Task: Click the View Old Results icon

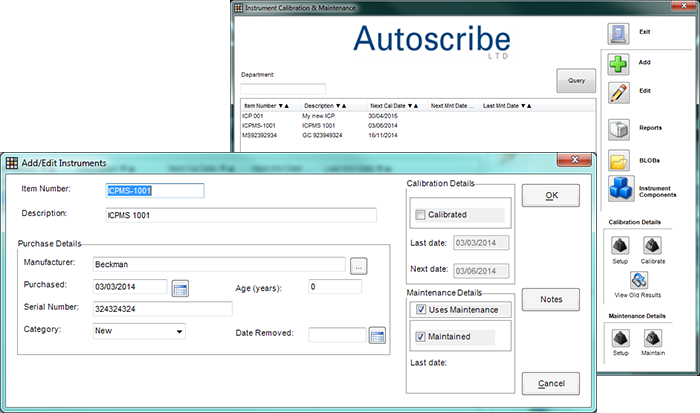Action: [639, 280]
